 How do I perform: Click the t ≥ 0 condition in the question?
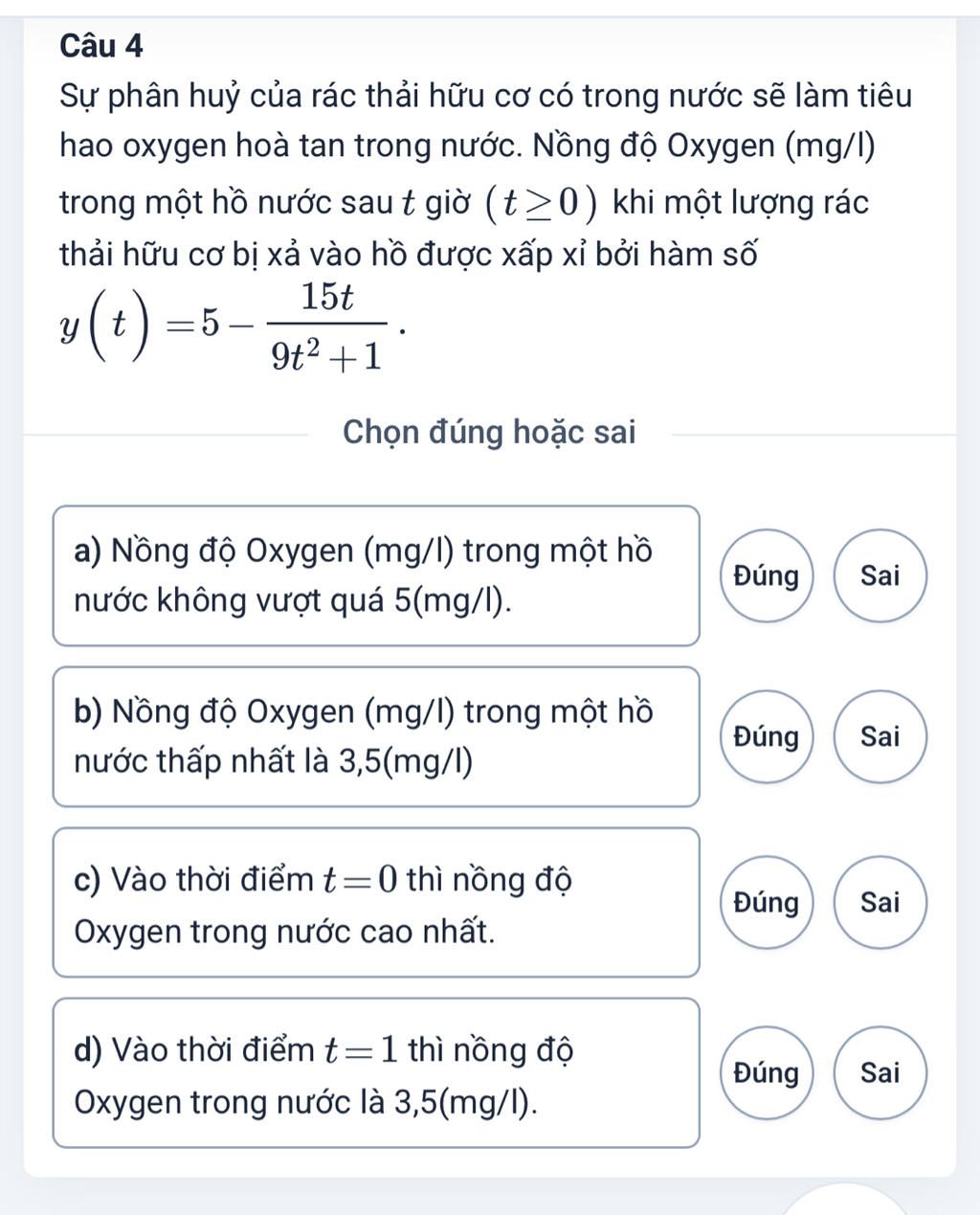pyautogui.click(x=543, y=202)
